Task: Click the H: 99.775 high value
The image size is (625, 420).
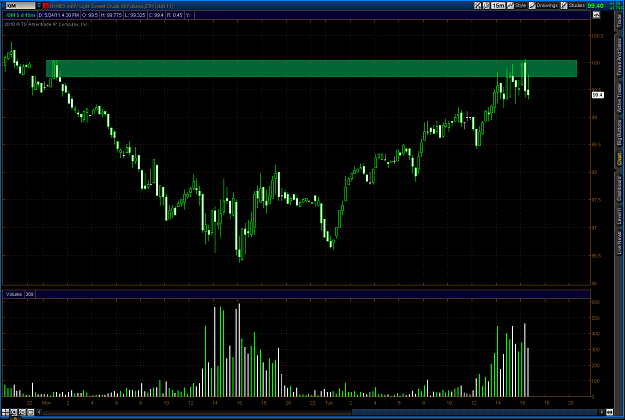Action: [112, 15]
